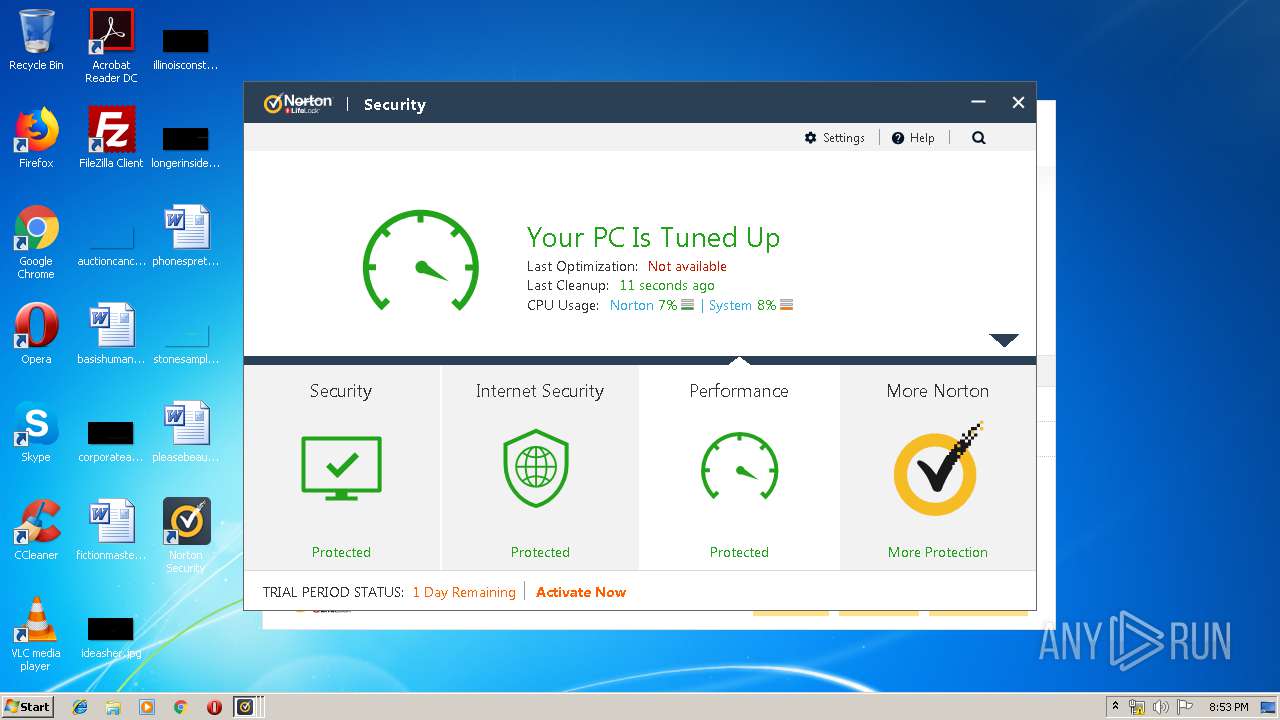1280x720 pixels.
Task: Switch to Norton taskbar button
Action: point(246,707)
